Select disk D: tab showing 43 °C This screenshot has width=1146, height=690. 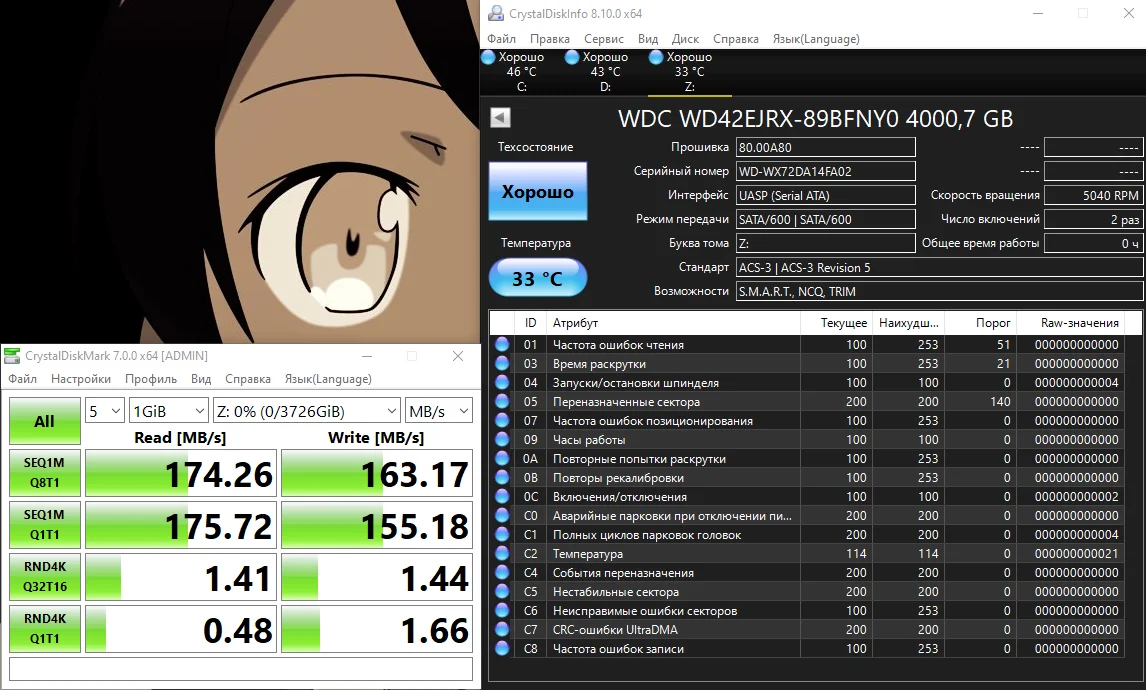pyautogui.click(x=606, y=72)
